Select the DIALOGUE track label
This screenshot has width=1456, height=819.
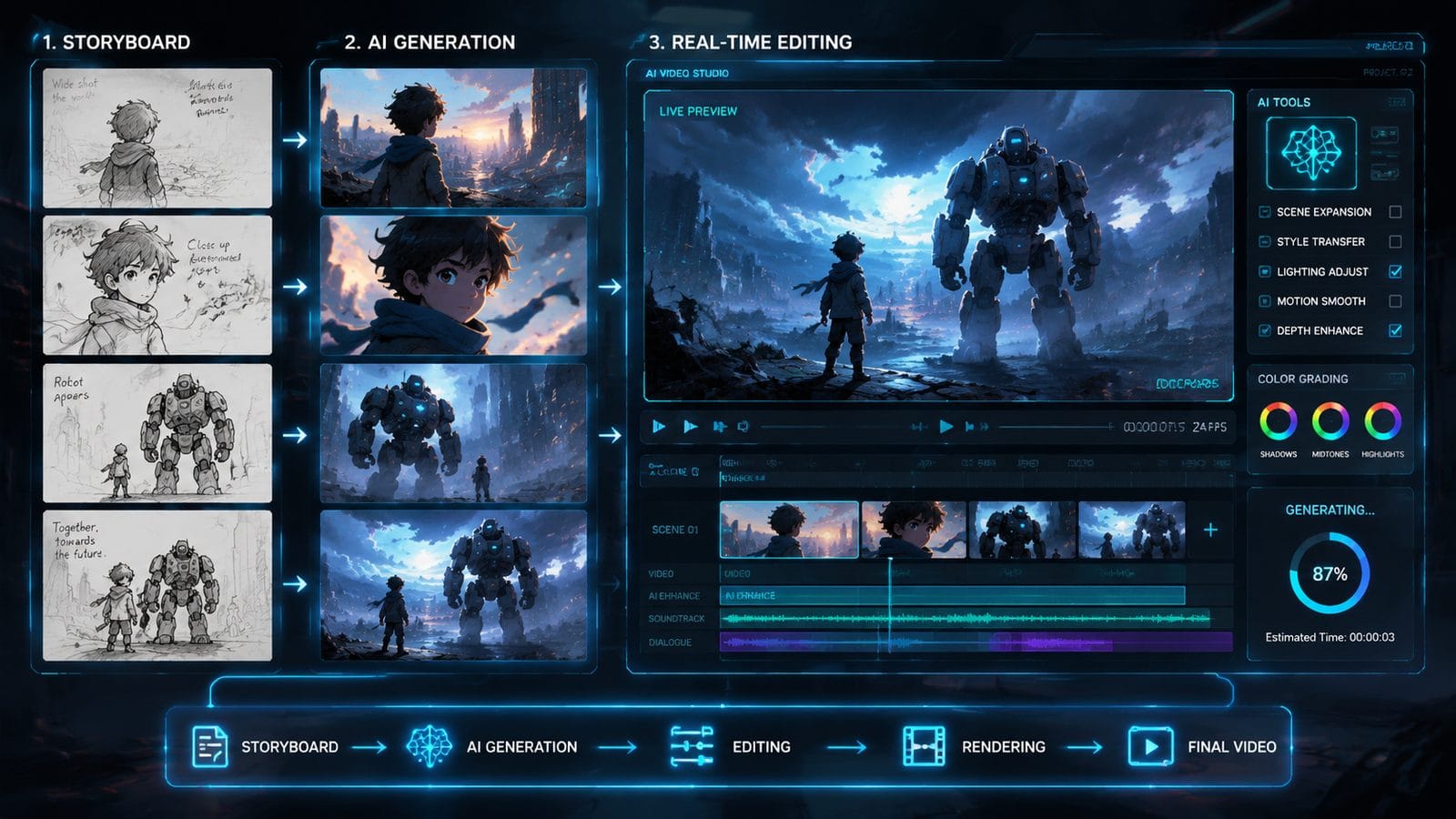tap(670, 642)
